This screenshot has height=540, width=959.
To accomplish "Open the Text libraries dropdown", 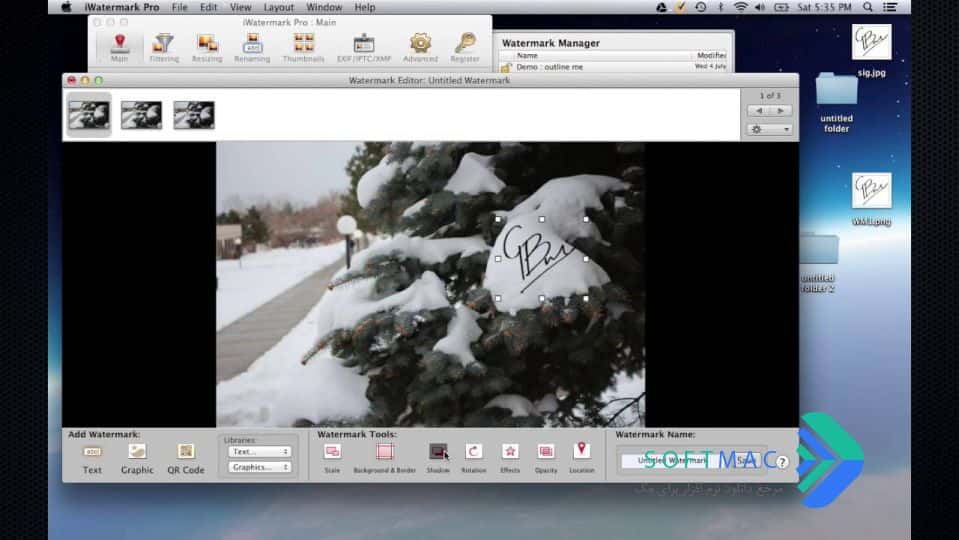I will (260, 451).
